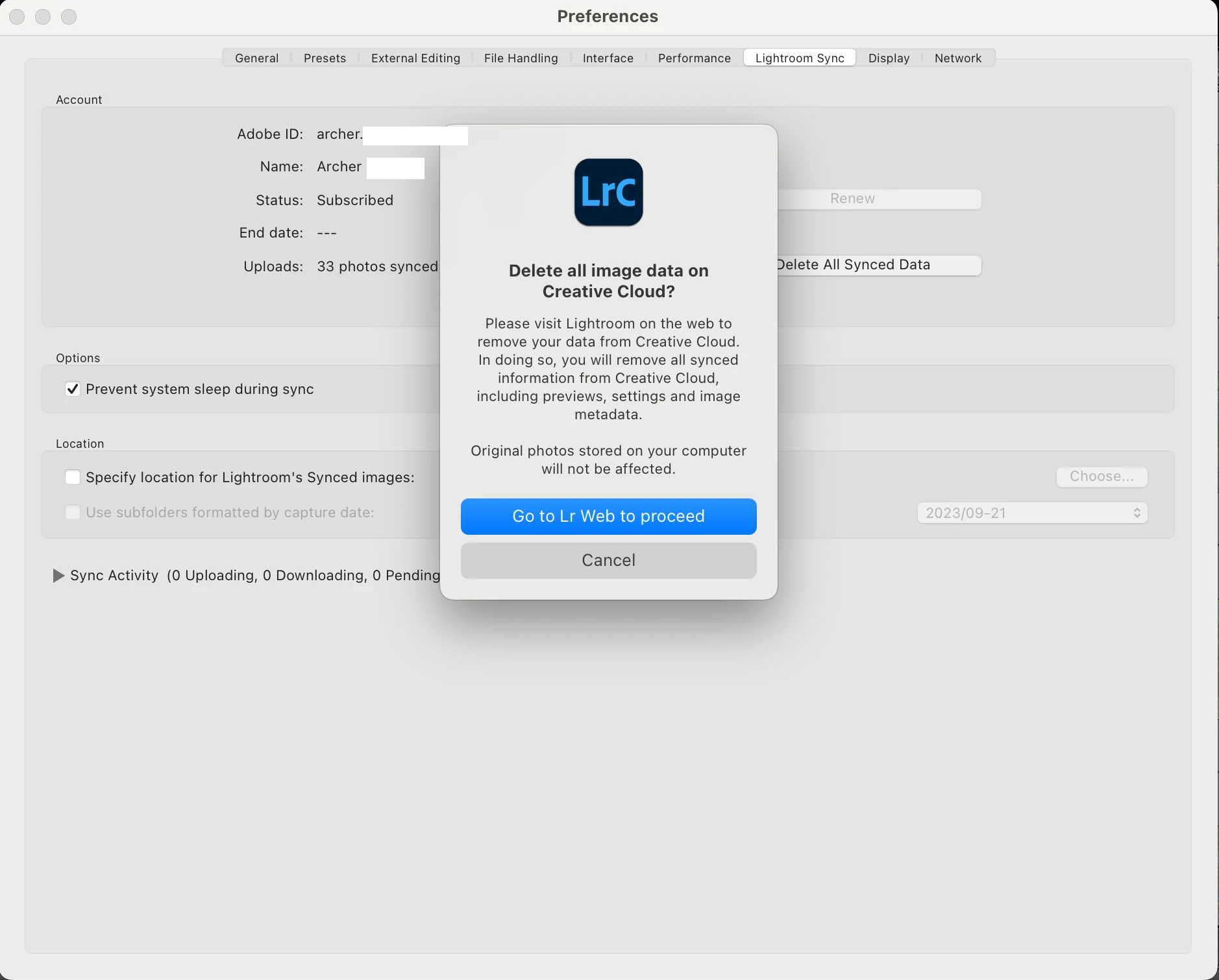Click the red close window button
The height and width of the screenshot is (980, 1219).
pos(18,17)
